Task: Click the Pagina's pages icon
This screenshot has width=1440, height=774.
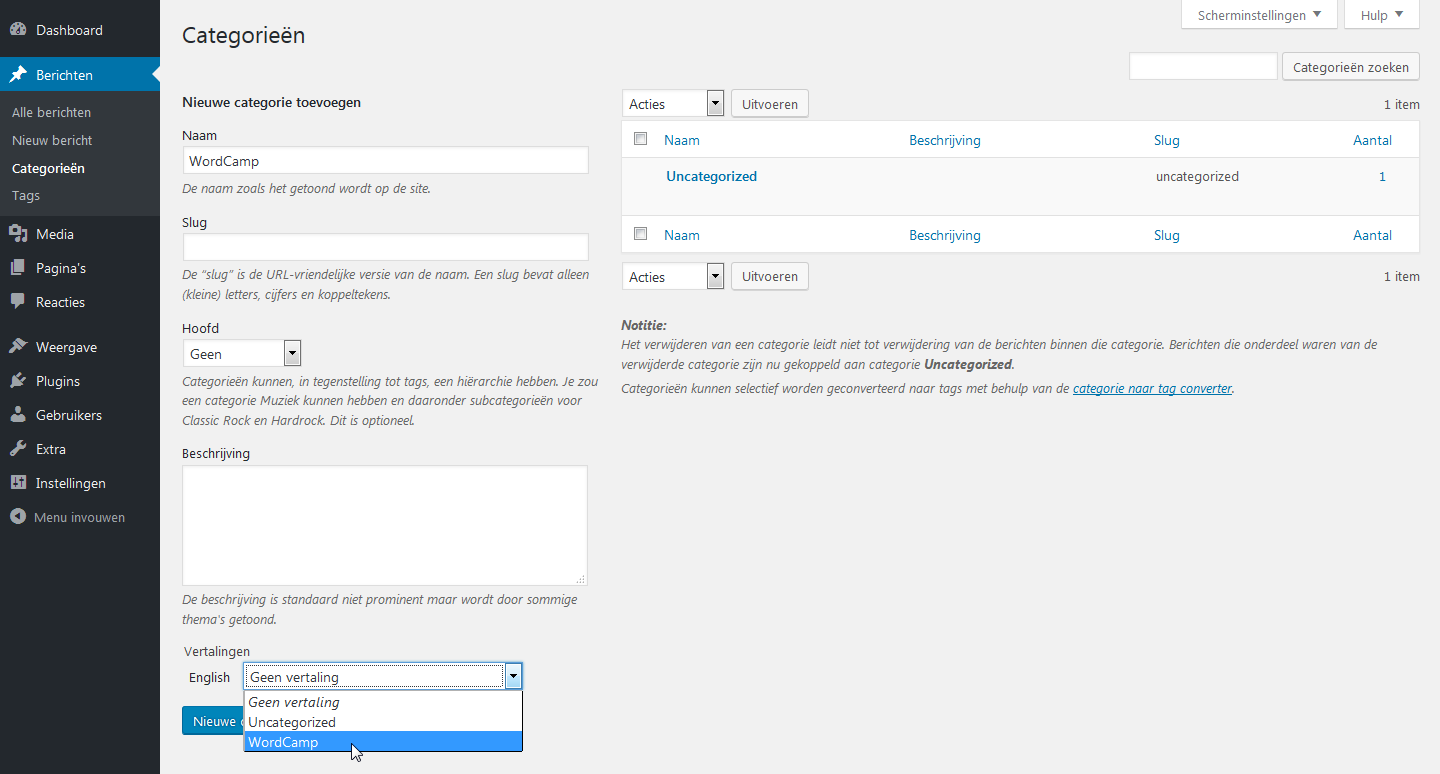Action: [18, 268]
